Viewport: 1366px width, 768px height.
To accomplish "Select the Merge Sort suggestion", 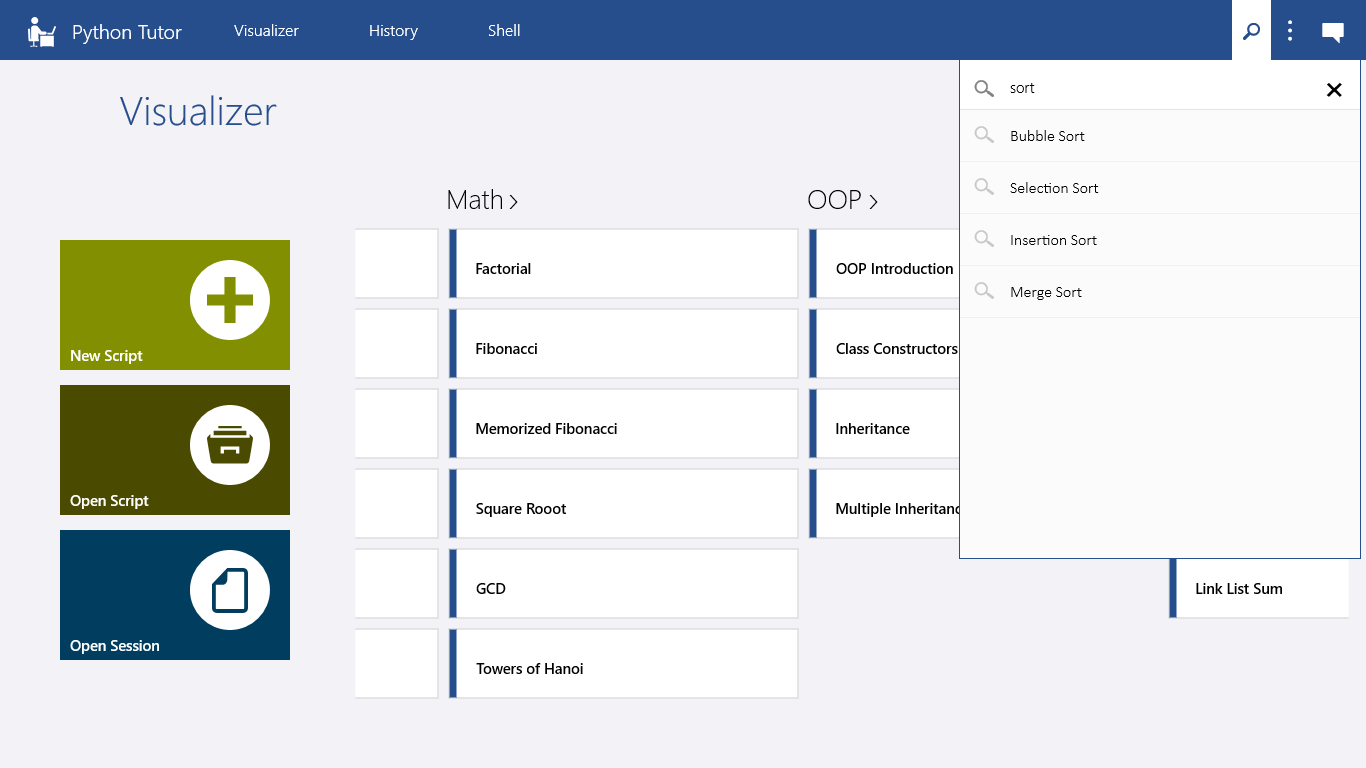I will (1160, 292).
